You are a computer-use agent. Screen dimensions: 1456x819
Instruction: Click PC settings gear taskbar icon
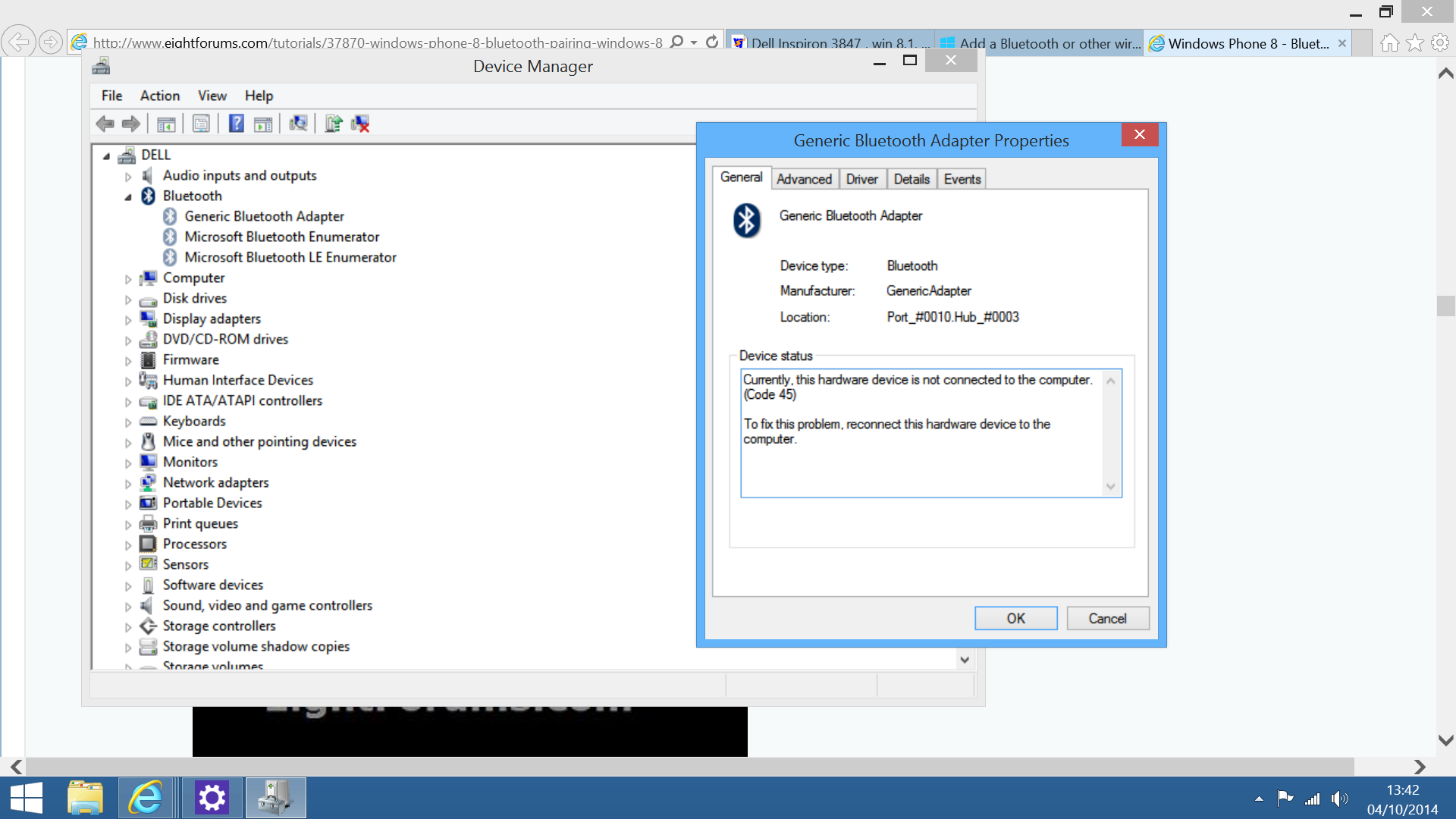pyautogui.click(x=212, y=798)
